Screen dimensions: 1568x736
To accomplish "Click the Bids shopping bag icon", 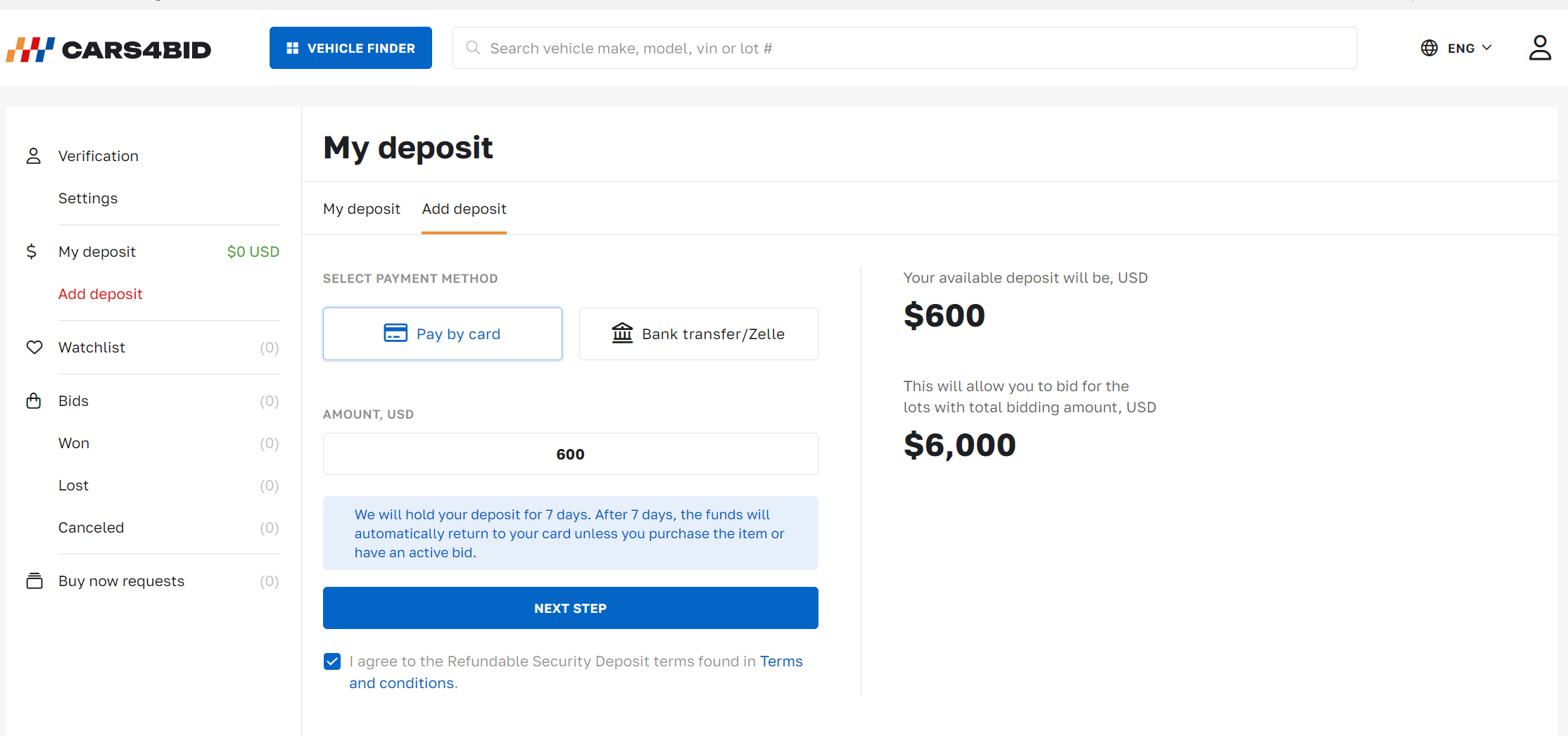I will [34, 400].
